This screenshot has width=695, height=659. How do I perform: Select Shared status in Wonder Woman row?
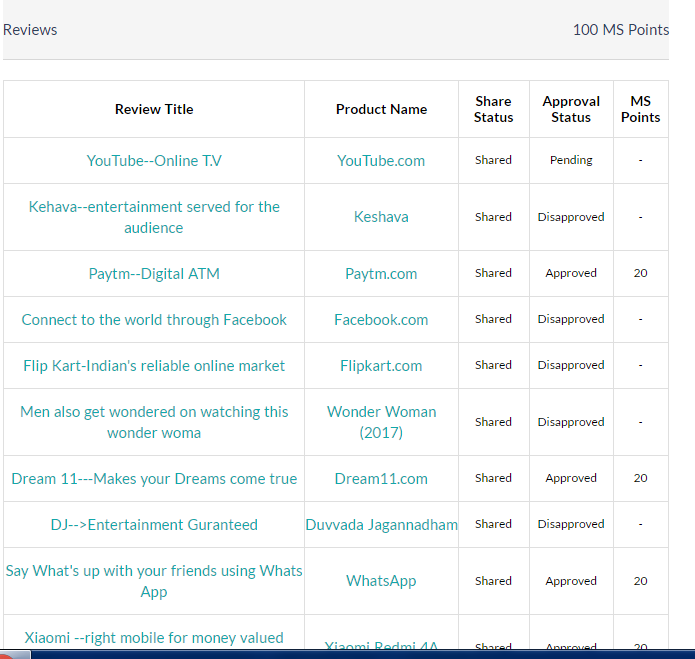(x=493, y=422)
